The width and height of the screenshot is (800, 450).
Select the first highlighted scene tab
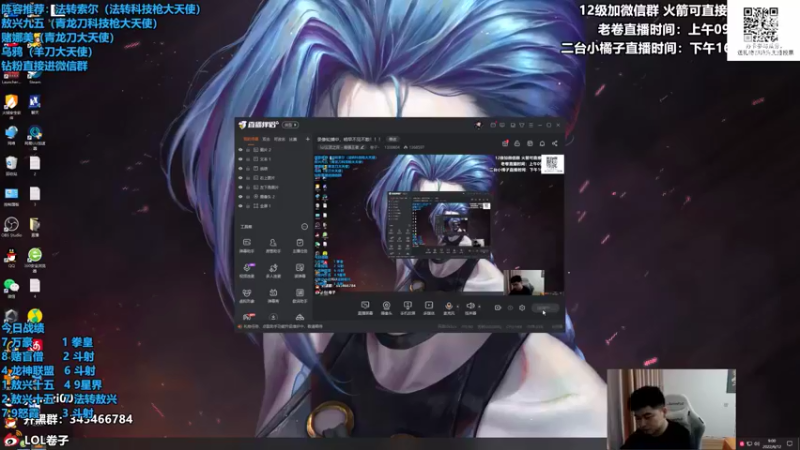click(x=251, y=139)
